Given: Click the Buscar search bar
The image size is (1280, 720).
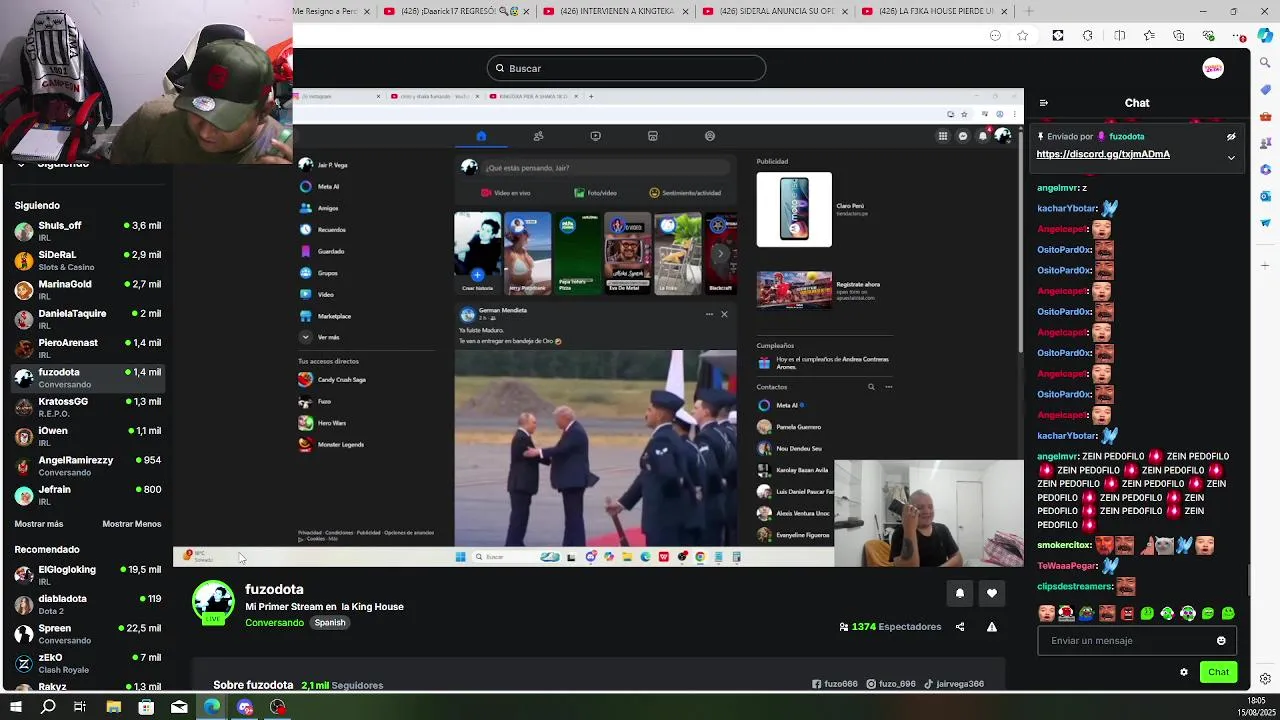Looking at the screenshot, I should click(626, 68).
